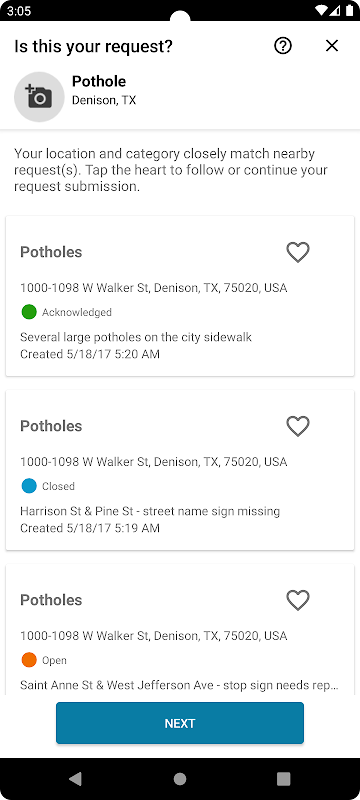Open the Harrison St & Pine St request
This screenshot has height=800, width=360.
180,470
